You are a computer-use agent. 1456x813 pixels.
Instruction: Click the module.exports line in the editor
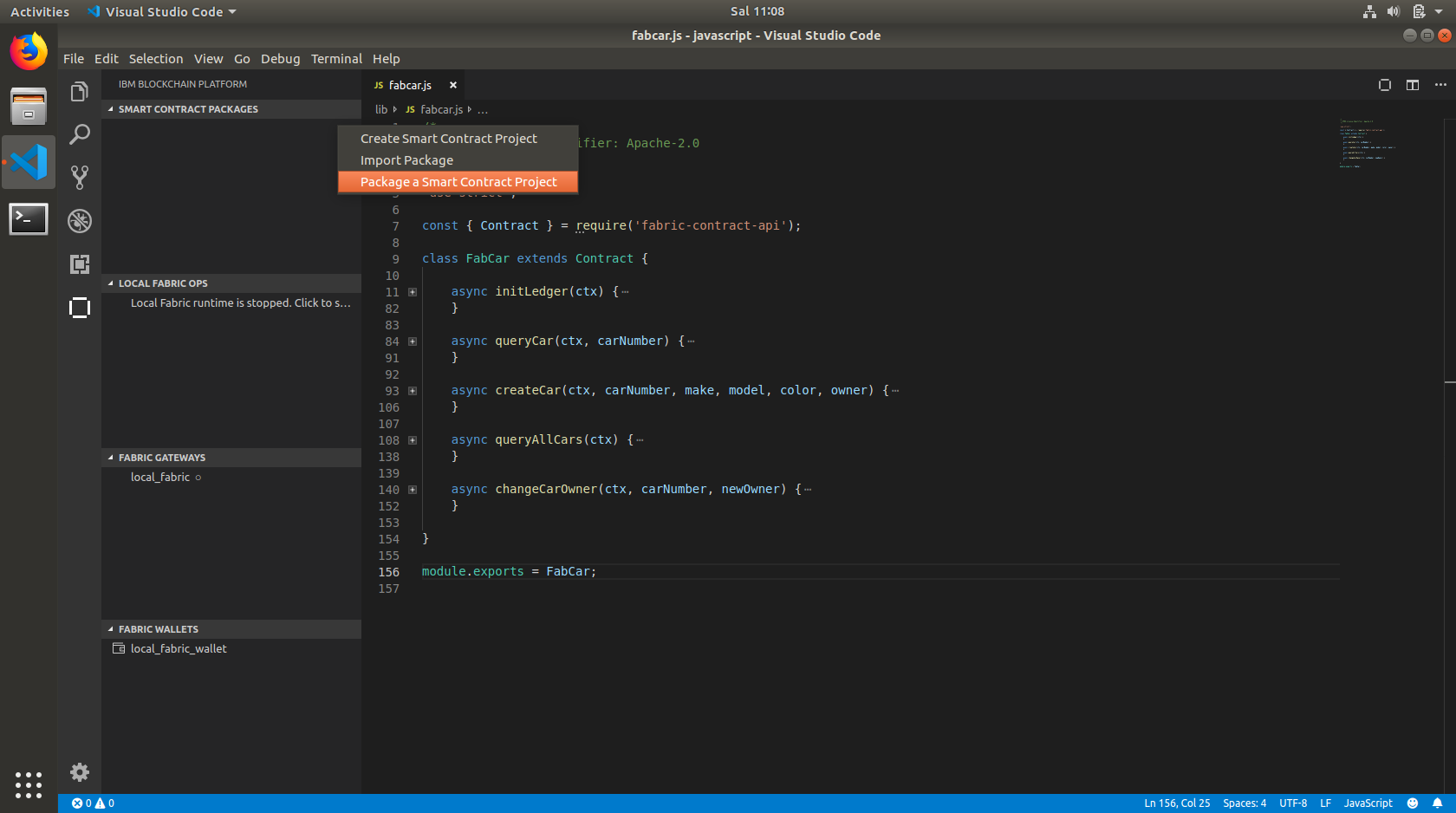coord(509,572)
